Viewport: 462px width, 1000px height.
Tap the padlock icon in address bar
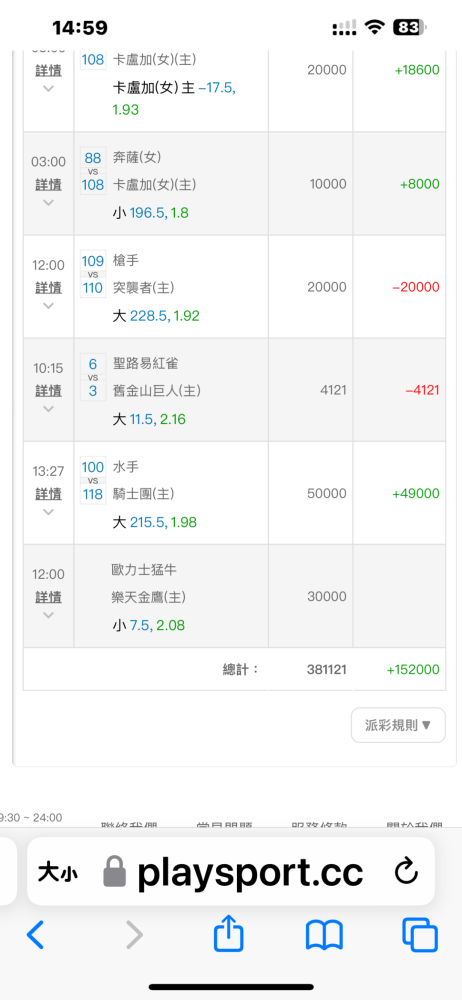click(116, 871)
